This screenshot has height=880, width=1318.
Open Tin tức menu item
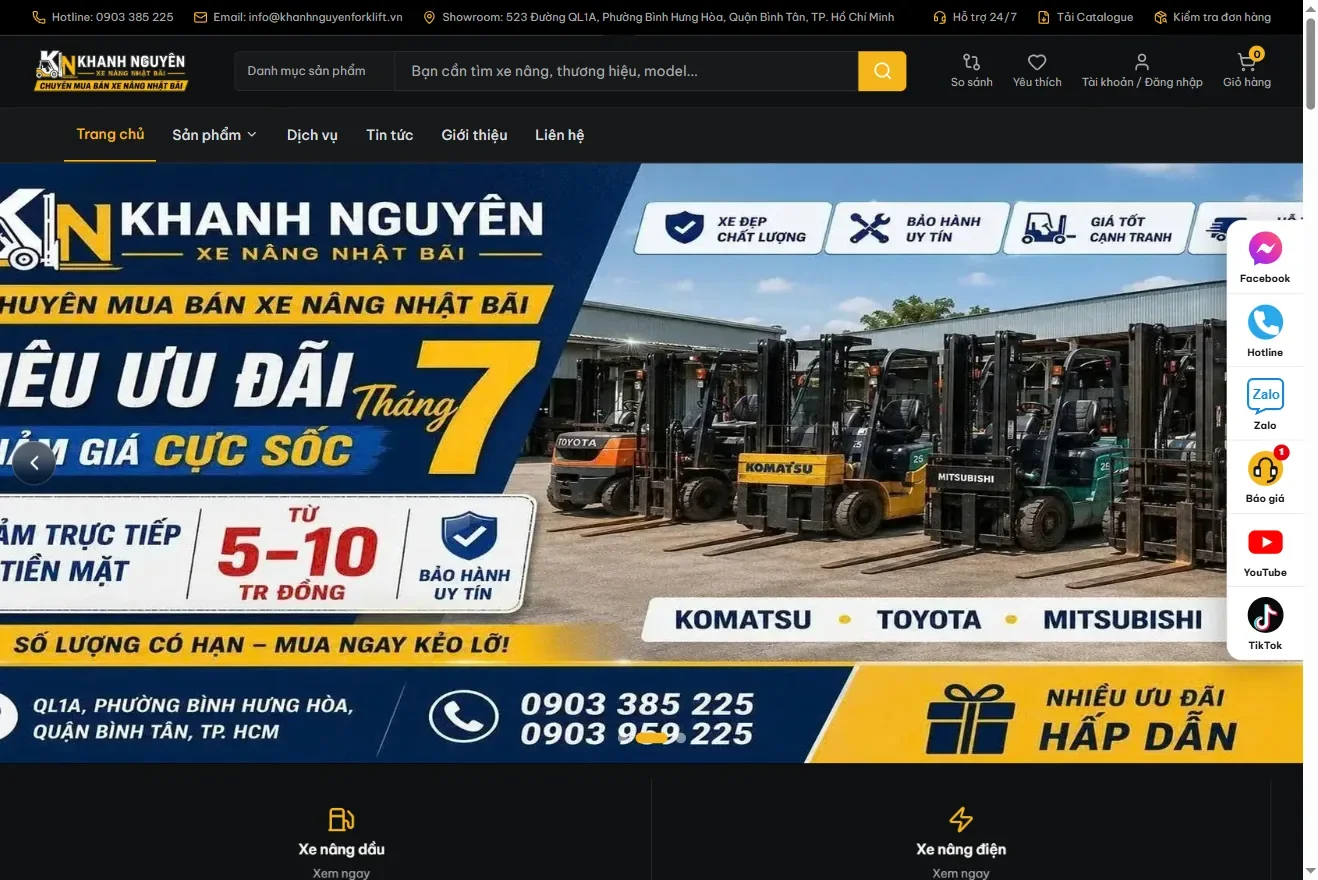click(x=389, y=135)
